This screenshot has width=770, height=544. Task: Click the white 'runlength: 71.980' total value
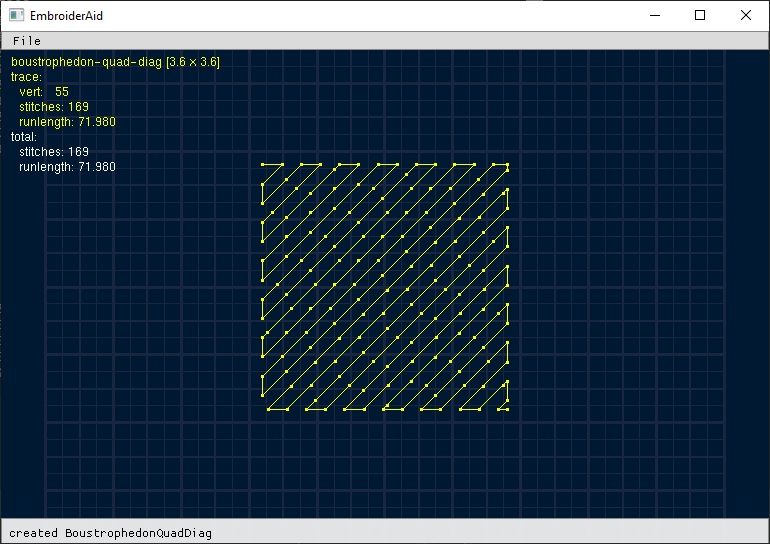tap(67, 167)
